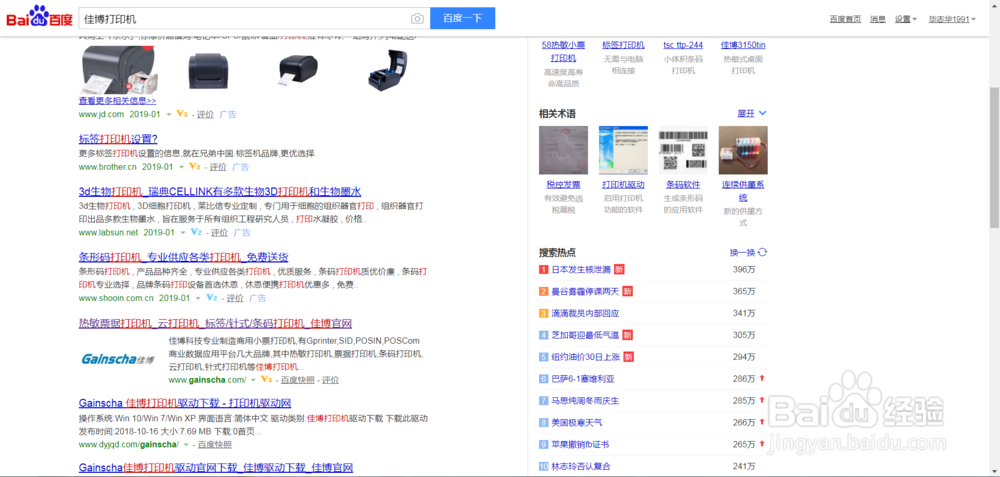Open dropdown arrow beside www.gainscha.com

click(254, 380)
